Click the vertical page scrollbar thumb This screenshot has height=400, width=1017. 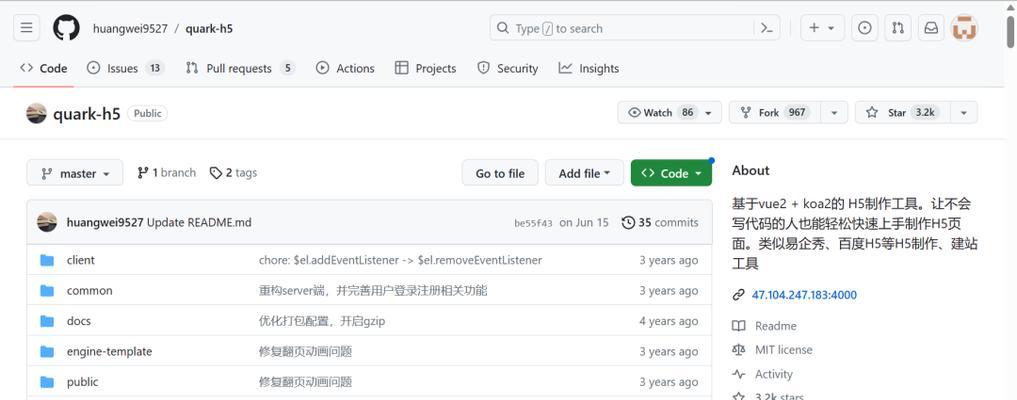click(x=1011, y=31)
